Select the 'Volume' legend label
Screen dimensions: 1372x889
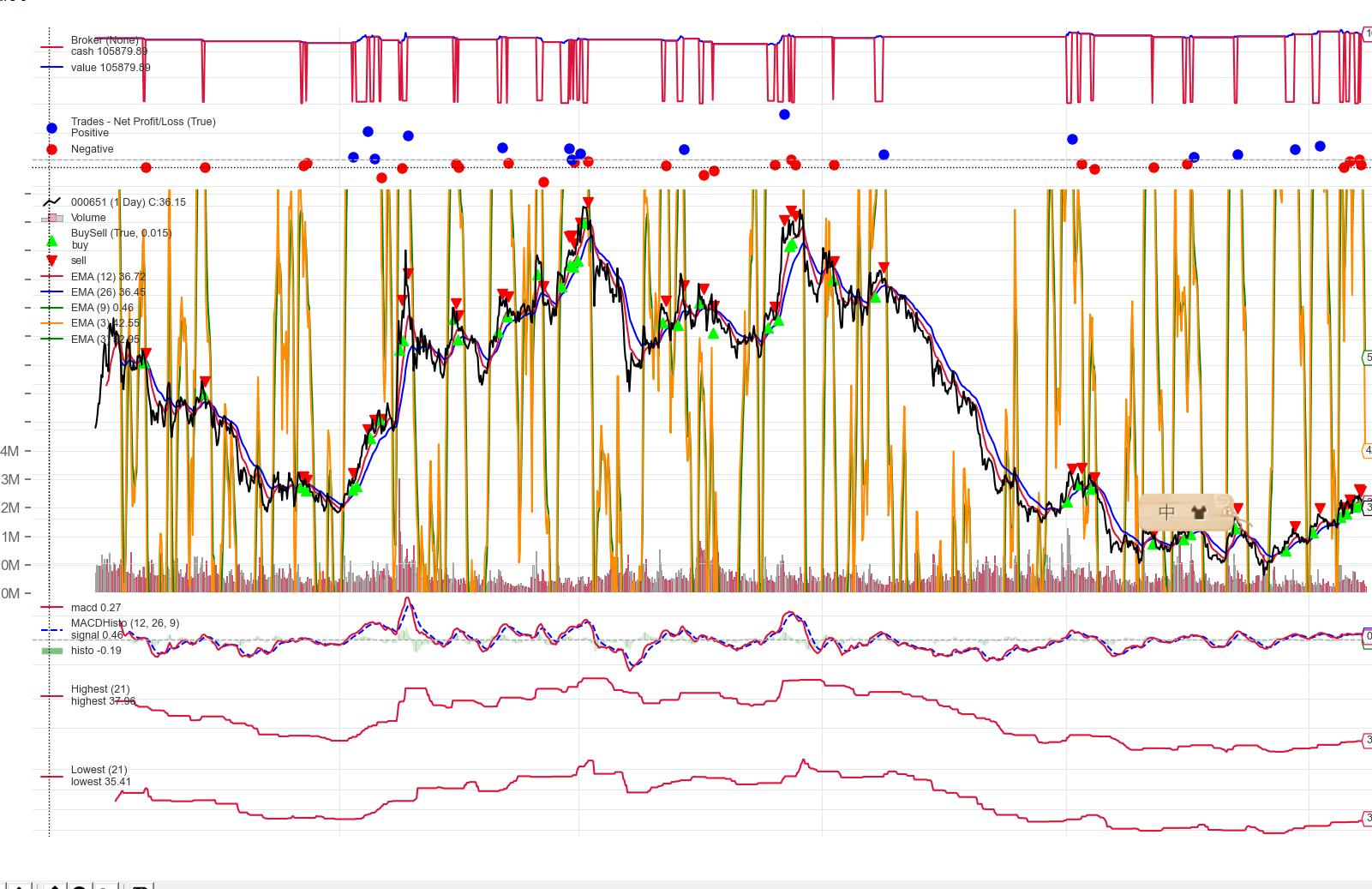coord(88,218)
